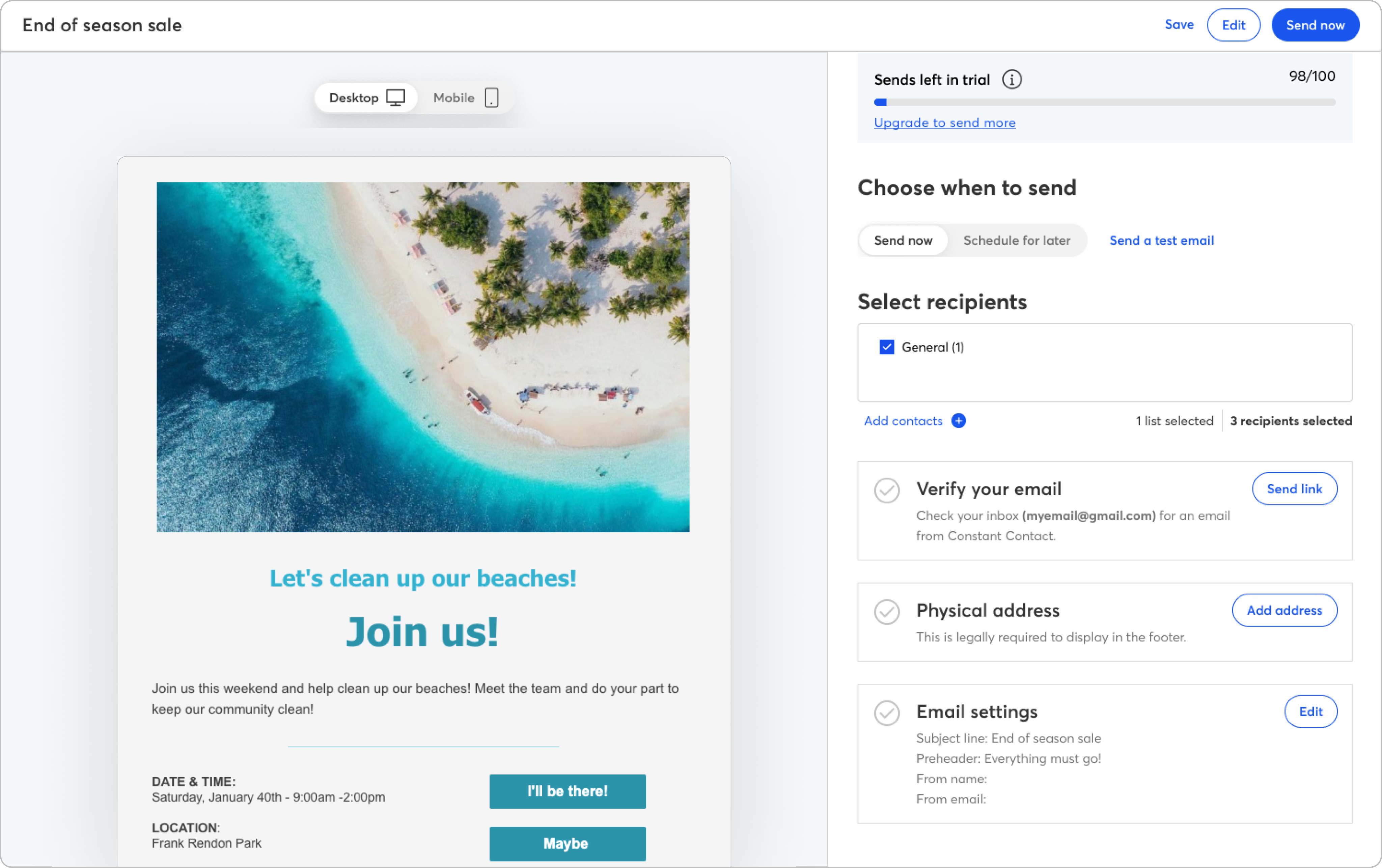Click the Edit button in the header
This screenshot has height=868, width=1382.
[1233, 25]
